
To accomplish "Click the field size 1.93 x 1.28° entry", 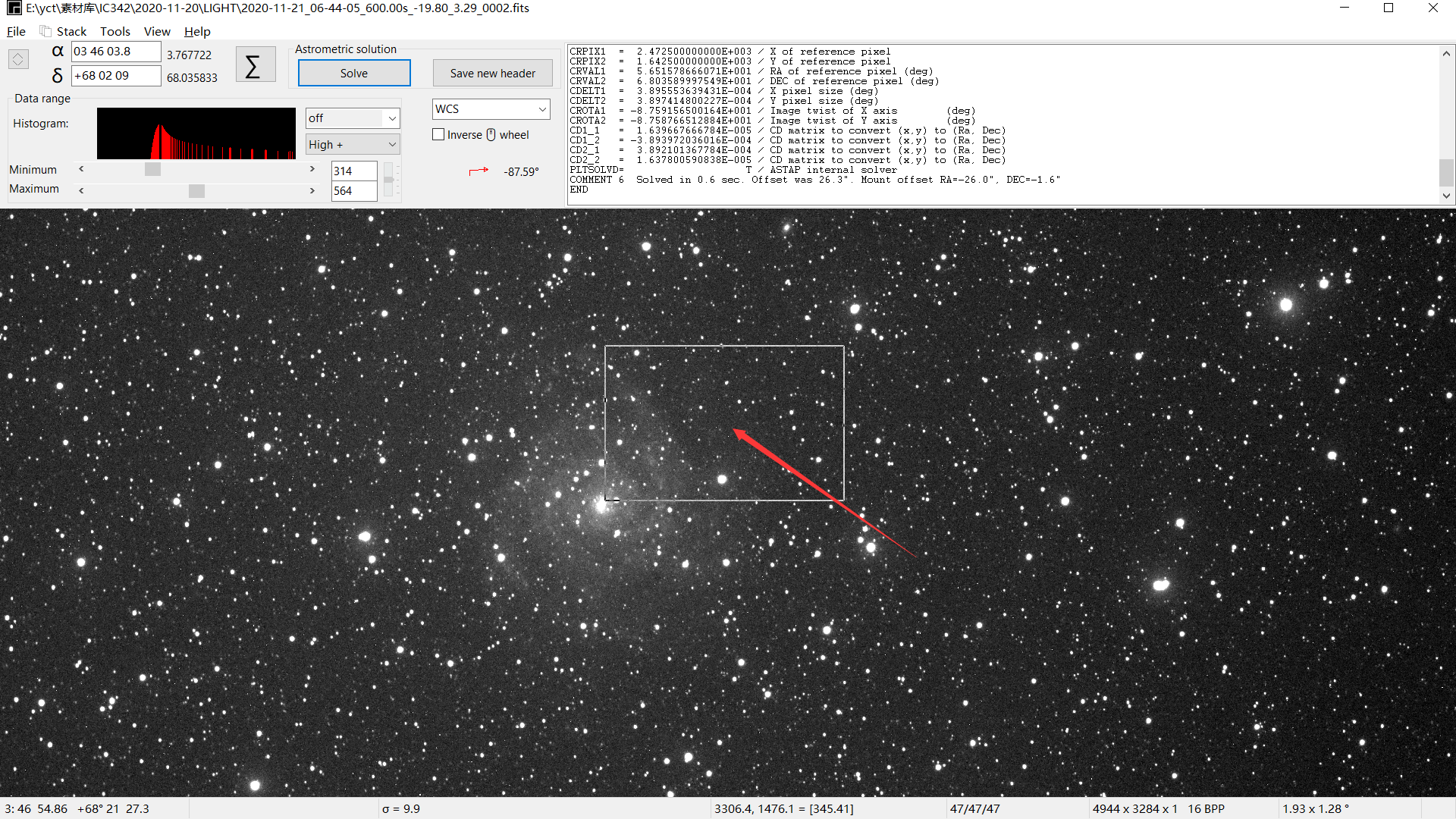I will (x=1316, y=808).
